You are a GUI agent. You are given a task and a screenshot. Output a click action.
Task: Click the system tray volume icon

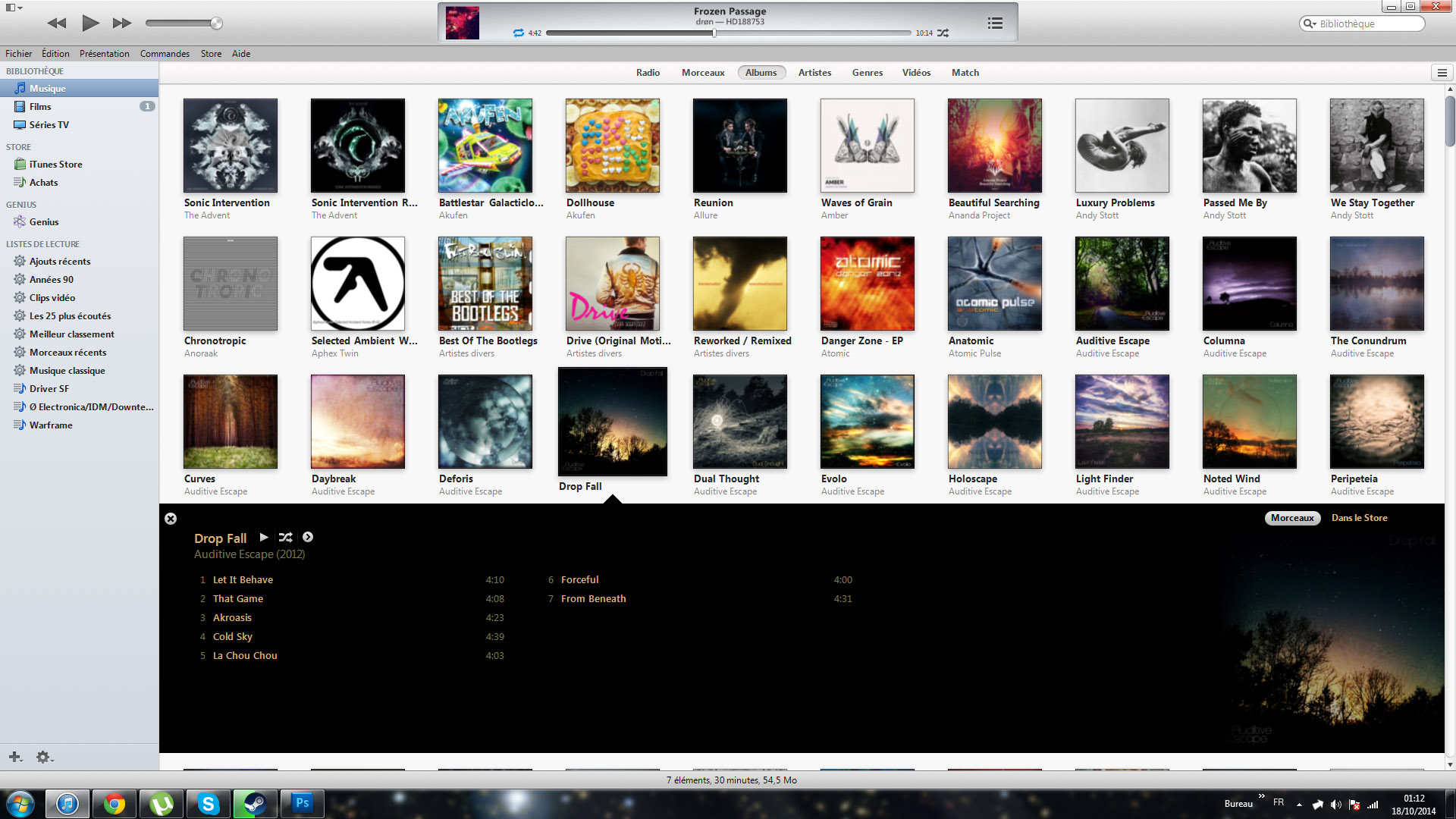coord(1335,805)
